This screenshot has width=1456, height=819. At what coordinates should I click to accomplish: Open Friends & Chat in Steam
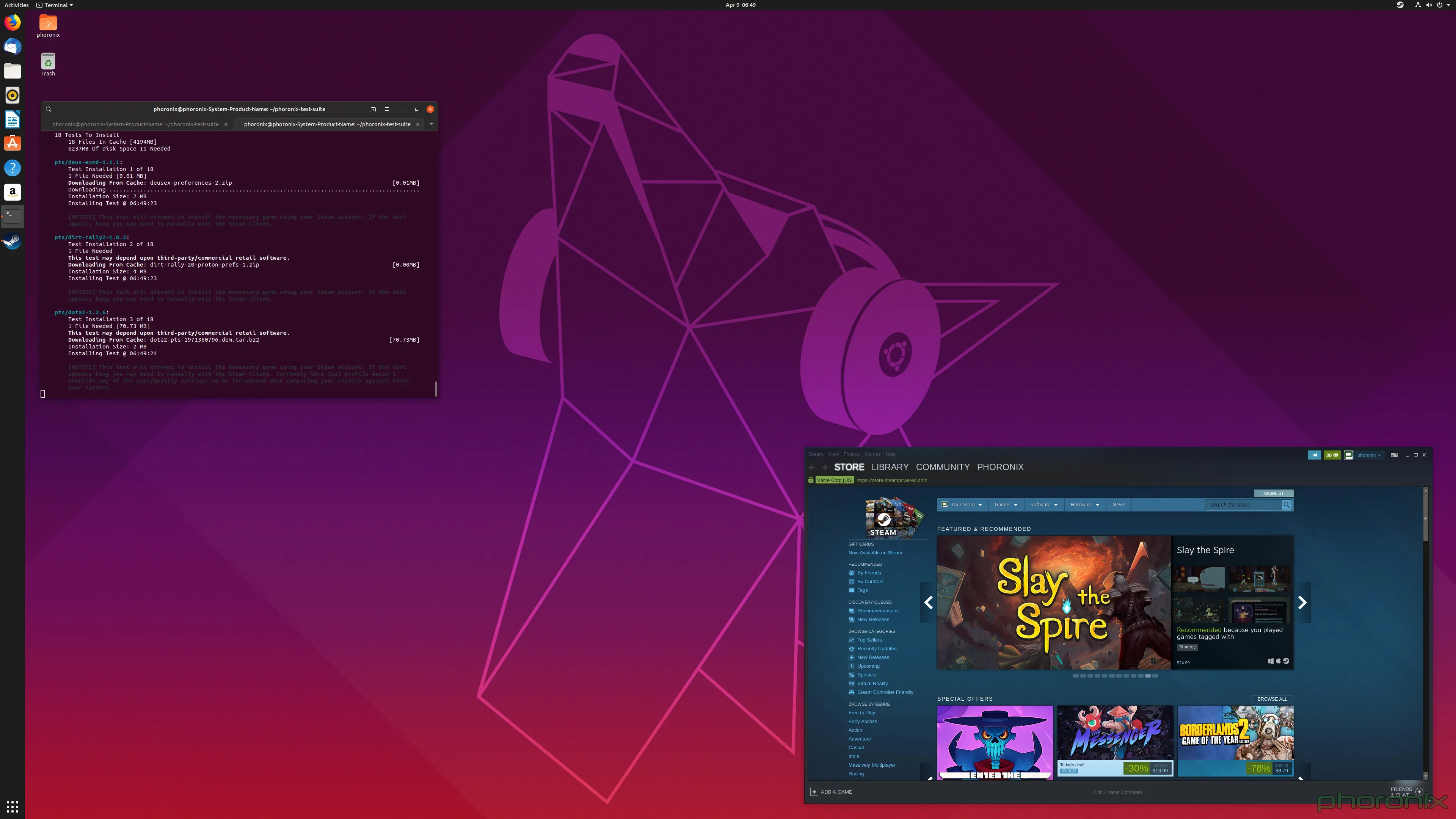(x=1407, y=792)
